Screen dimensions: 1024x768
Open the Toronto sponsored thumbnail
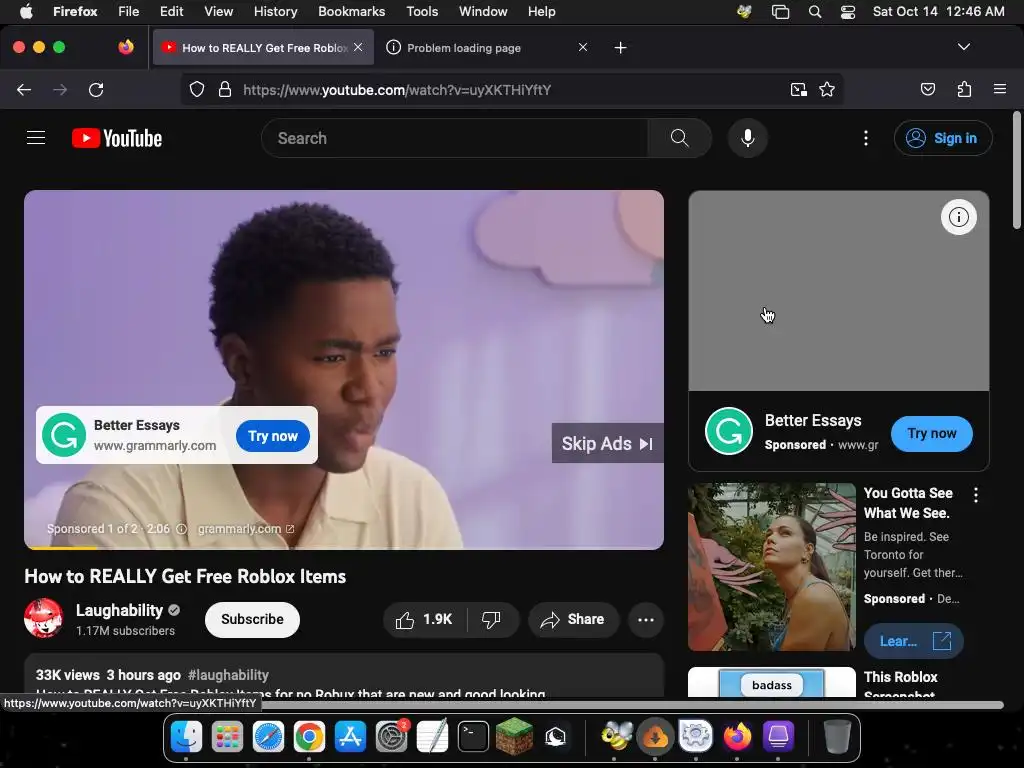(772, 567)
